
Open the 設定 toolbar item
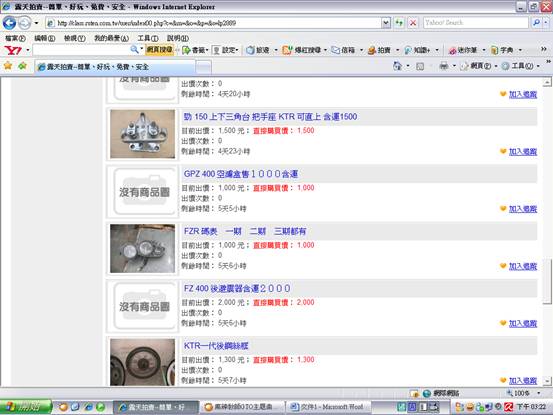pyautogui.click(x=226, y=50)
